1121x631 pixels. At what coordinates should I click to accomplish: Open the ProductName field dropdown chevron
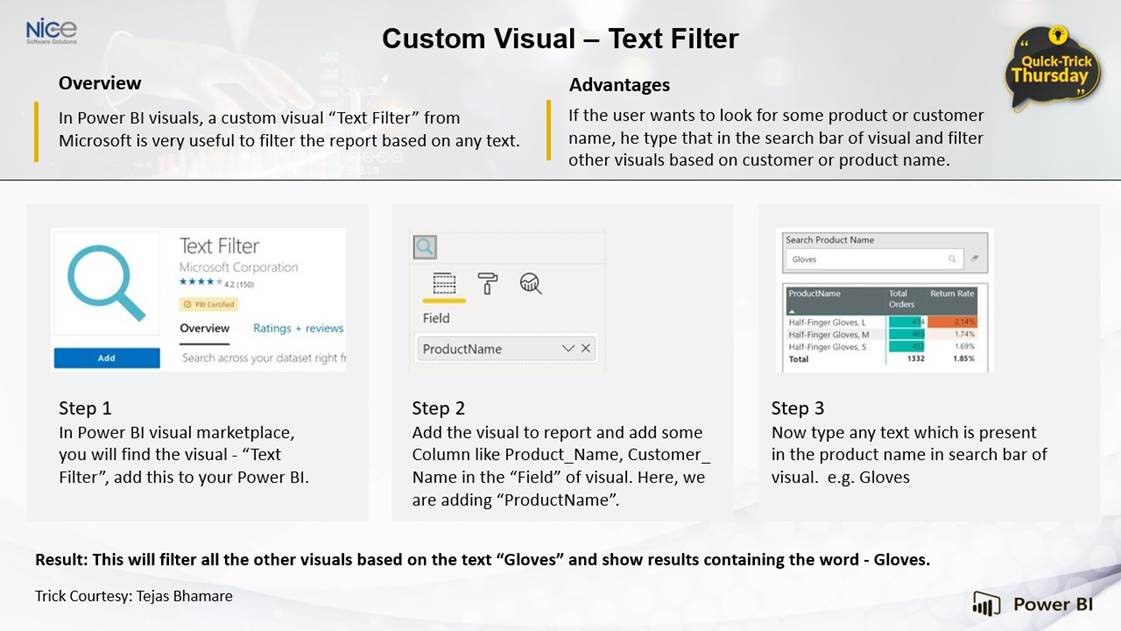pyautogui.click(x=568, y=350)
